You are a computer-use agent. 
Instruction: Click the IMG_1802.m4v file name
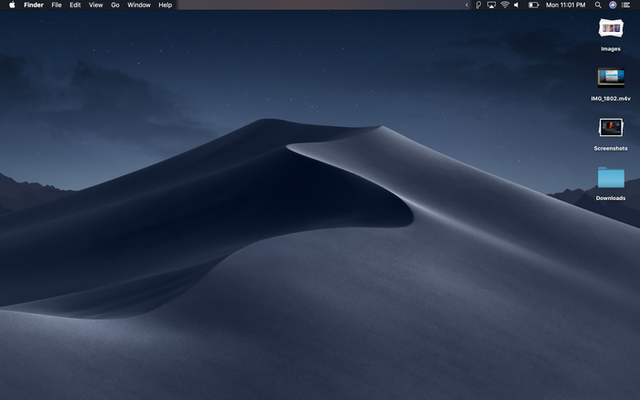coord(611,99)
